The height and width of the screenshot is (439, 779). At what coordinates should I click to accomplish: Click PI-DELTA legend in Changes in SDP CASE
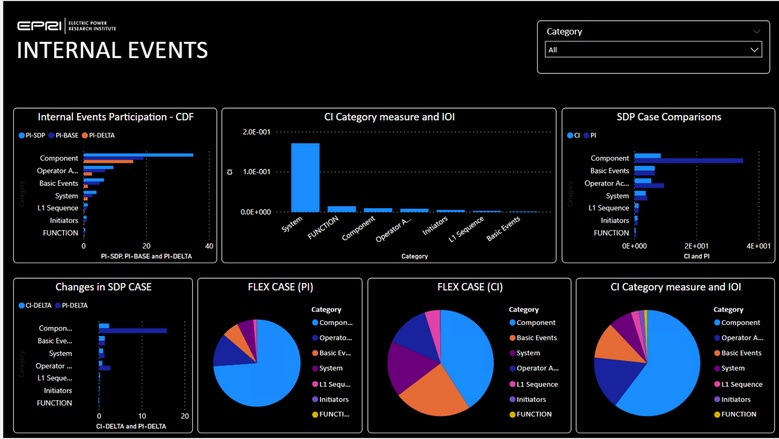point(71,305)
